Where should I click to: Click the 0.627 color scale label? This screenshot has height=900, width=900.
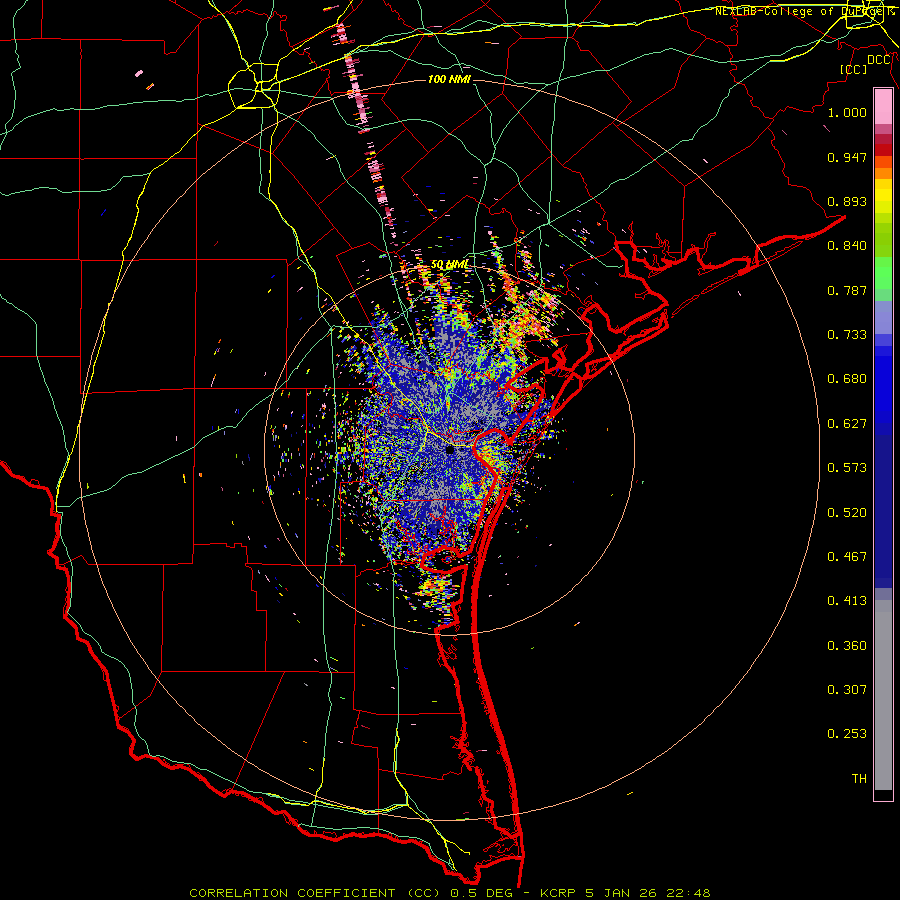click(847, 424)
